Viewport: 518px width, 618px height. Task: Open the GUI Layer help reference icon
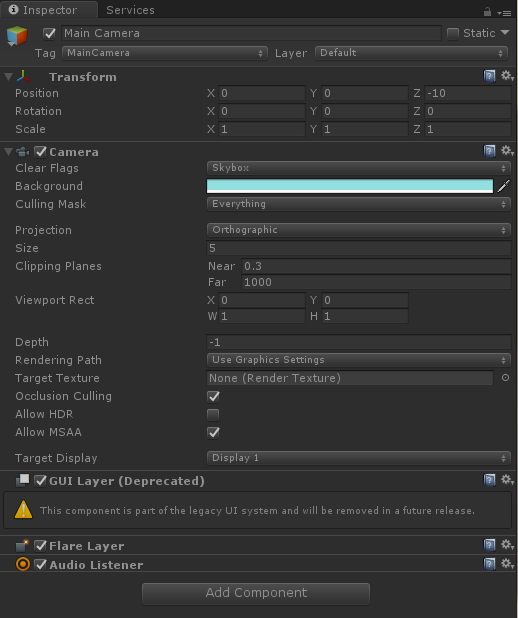pyautogui.click(x=489, y=480)
